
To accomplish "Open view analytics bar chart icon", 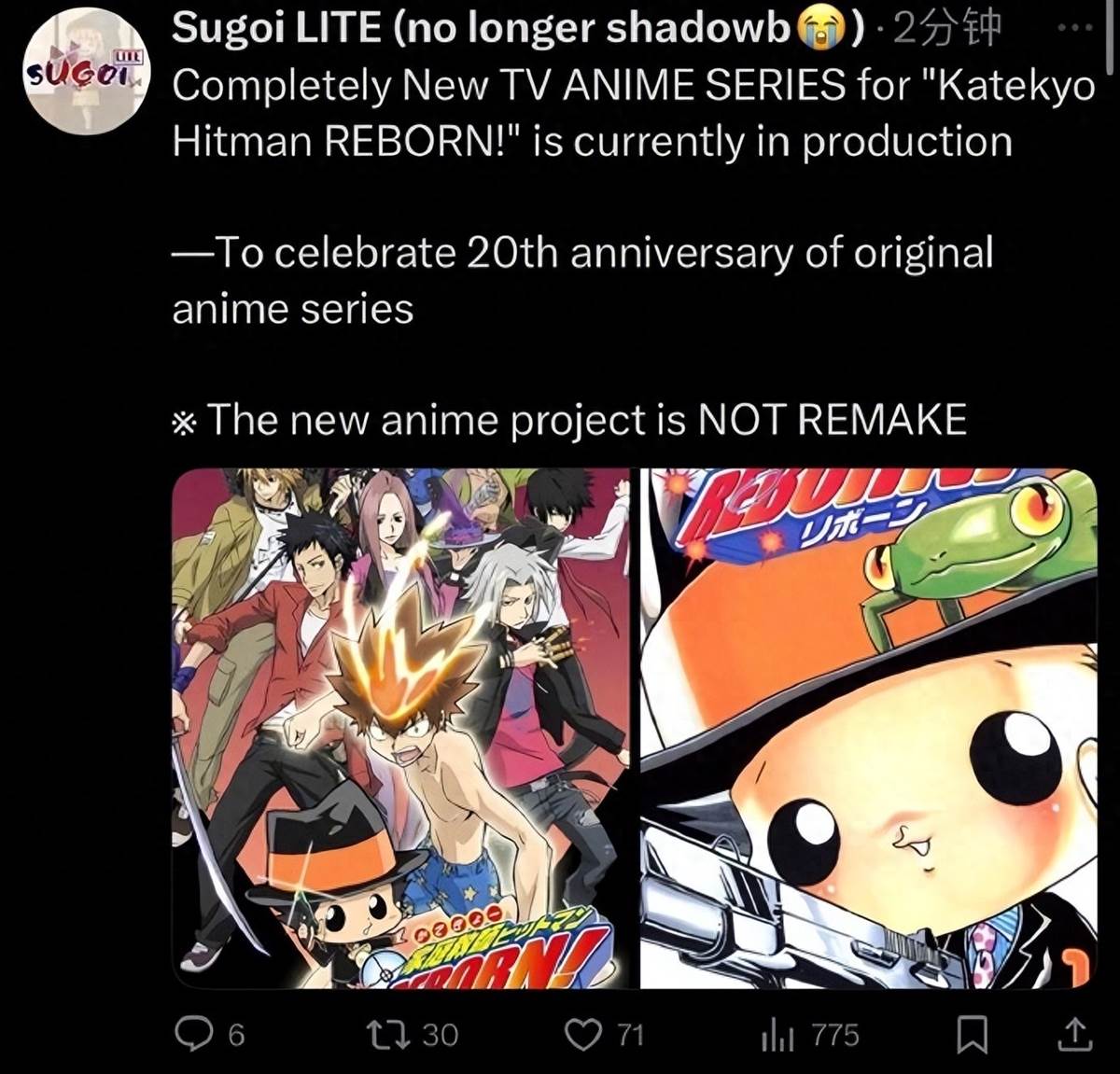I will click(x=777, y=1034).
